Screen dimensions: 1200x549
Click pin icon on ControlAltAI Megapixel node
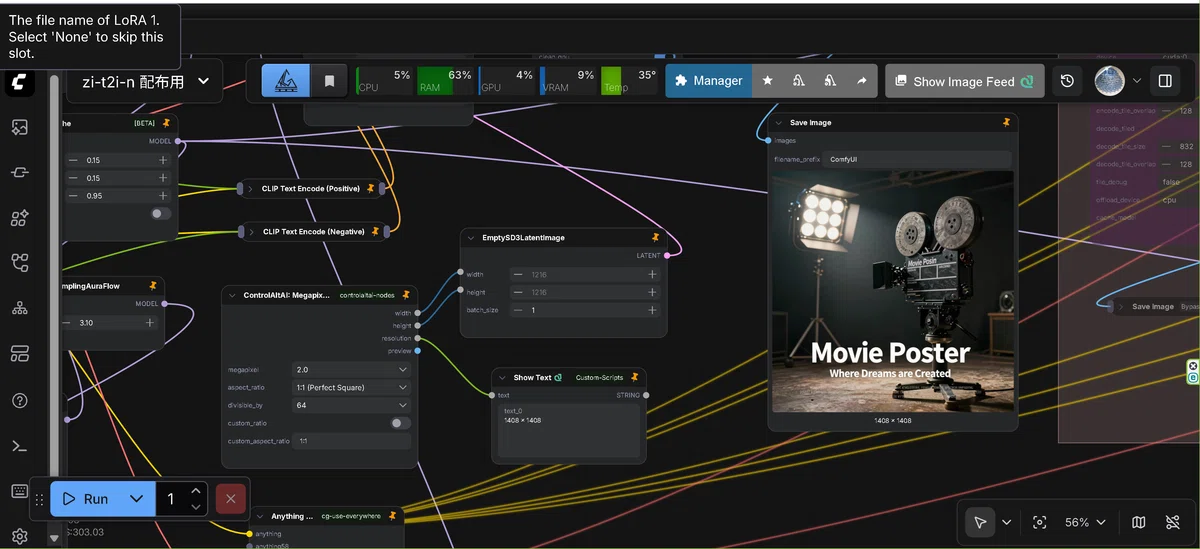coord(405,295)
